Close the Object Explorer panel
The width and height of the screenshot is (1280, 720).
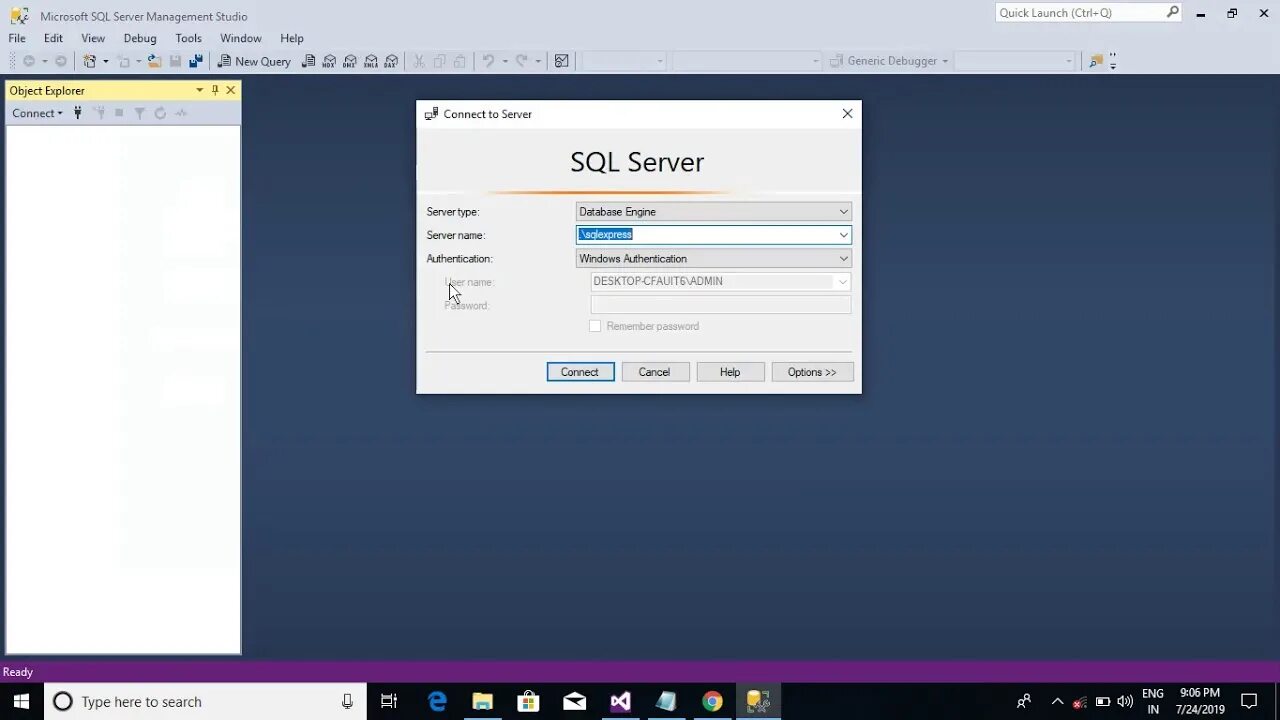coord(231,90)
